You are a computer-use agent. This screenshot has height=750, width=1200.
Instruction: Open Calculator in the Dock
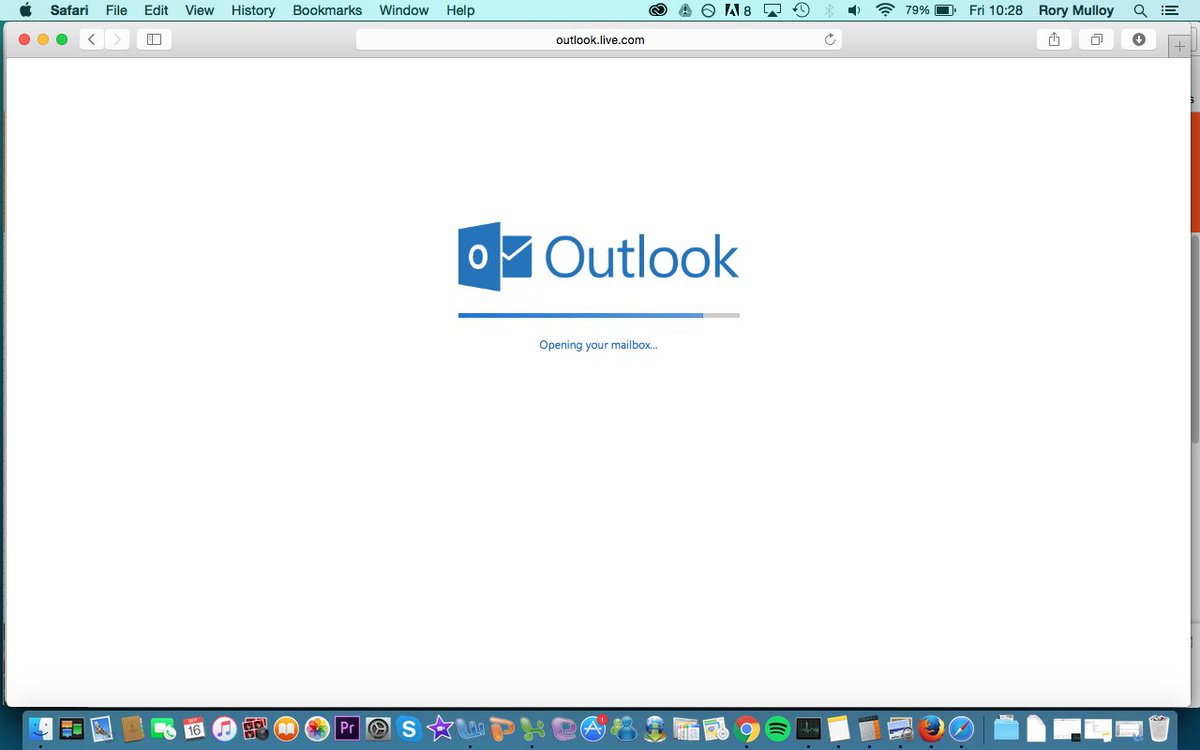tap(868, 728)
